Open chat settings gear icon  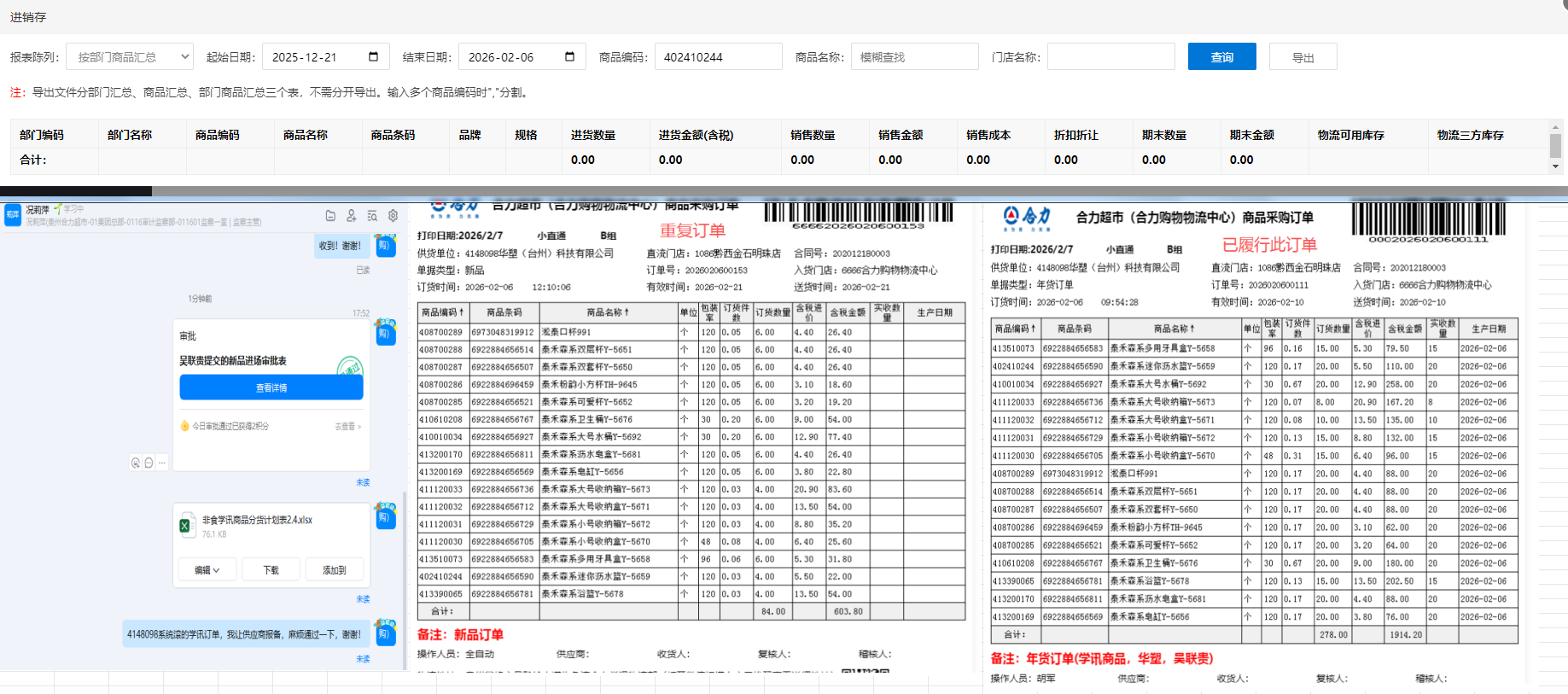[393, 216]
